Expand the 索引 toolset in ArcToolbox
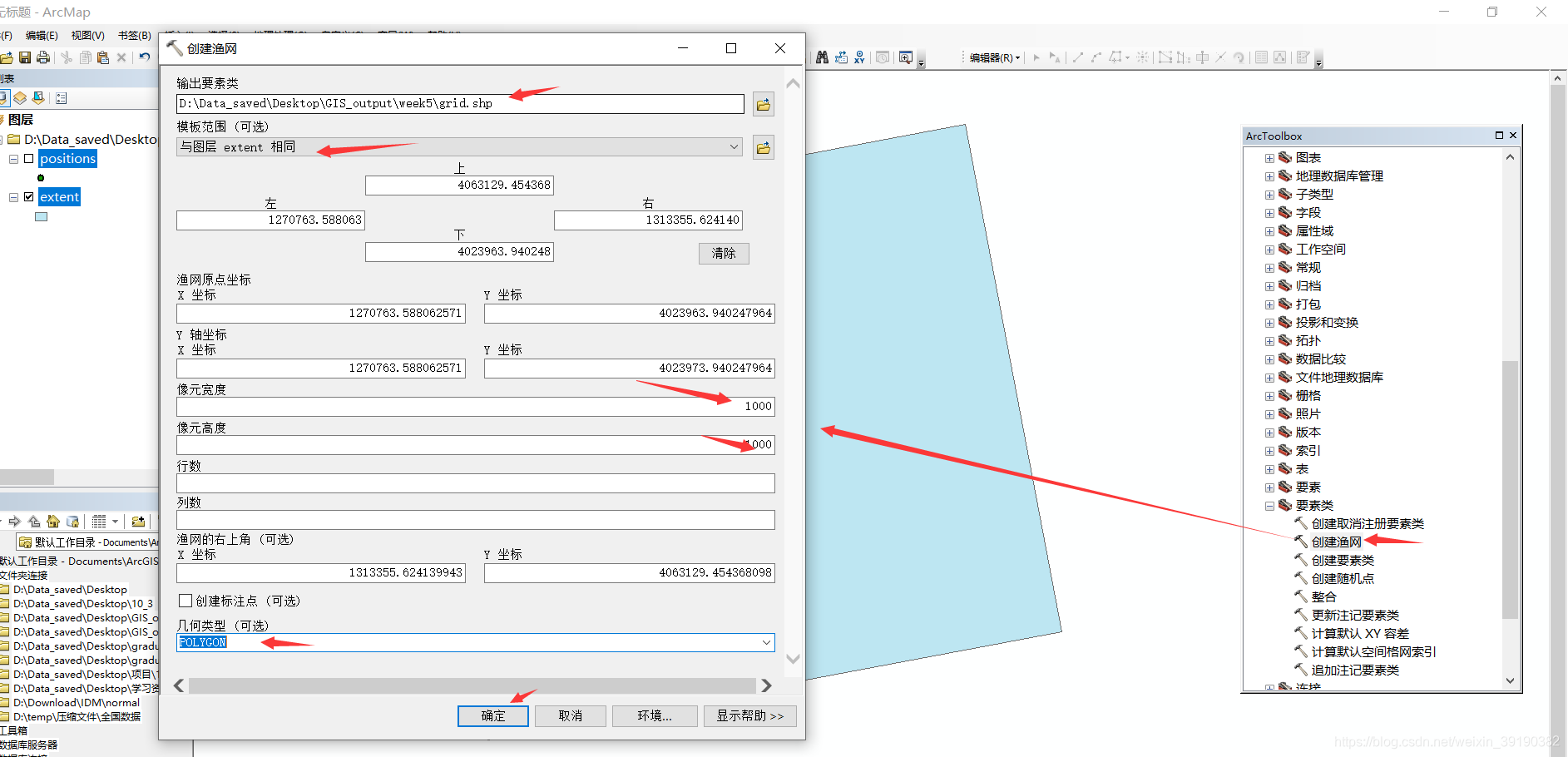The image size is (1568, 757). (x=1269, y=451)
